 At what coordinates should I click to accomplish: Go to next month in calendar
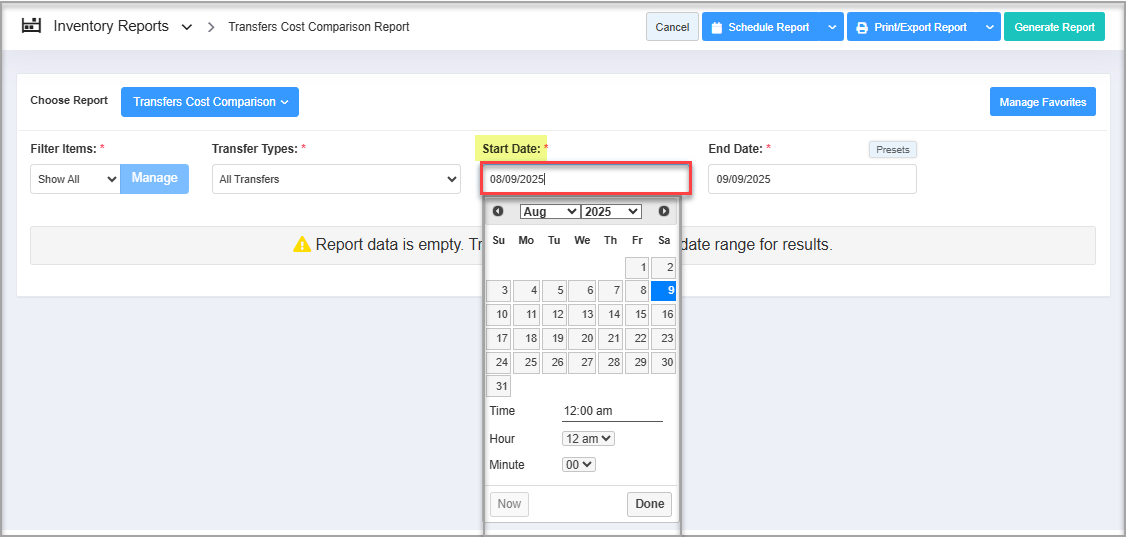664,211
